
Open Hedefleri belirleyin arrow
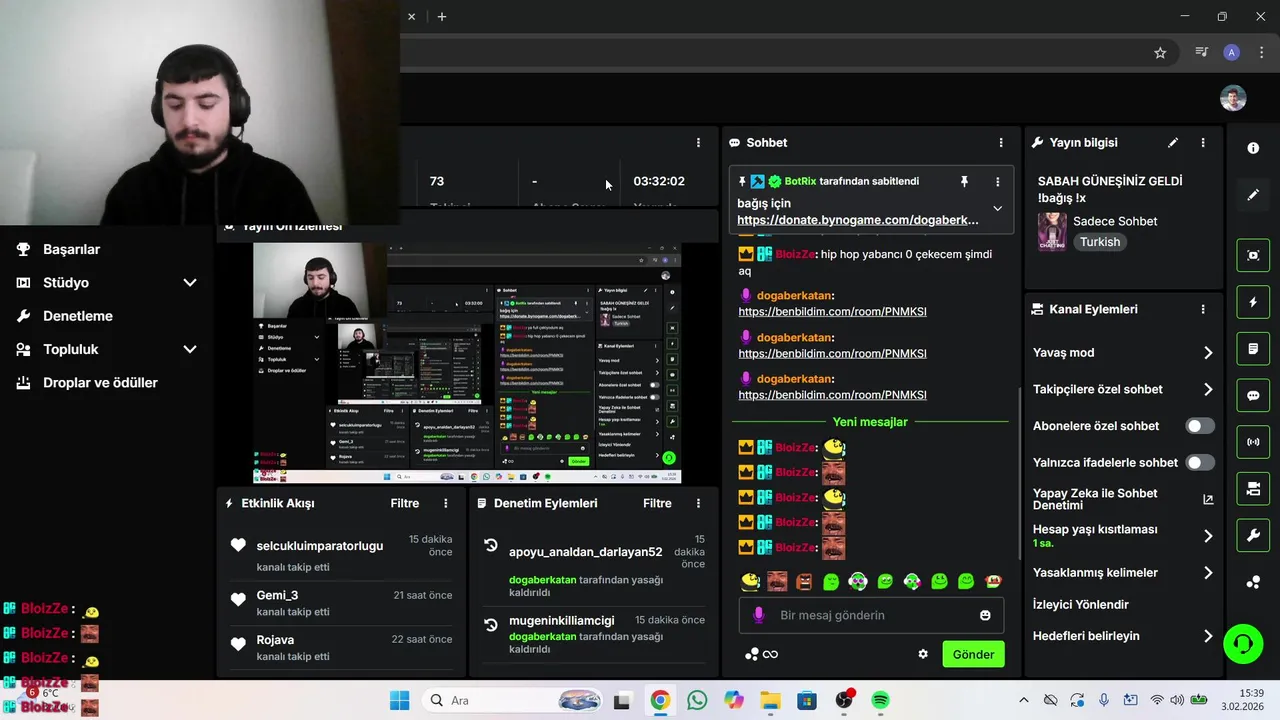tap(1208, 636)
